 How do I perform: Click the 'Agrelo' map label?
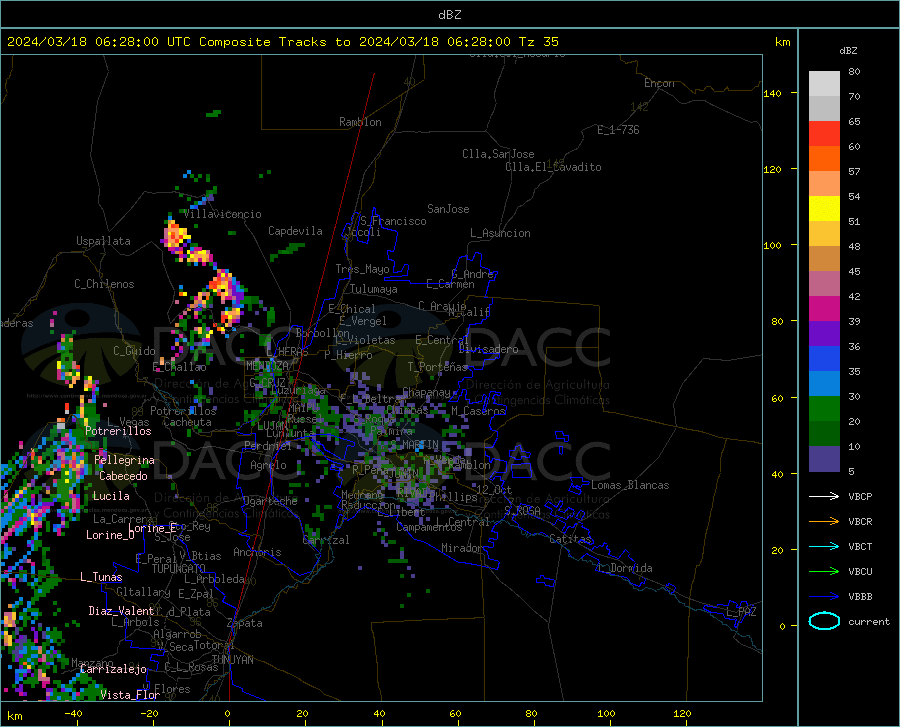[268, 465]
